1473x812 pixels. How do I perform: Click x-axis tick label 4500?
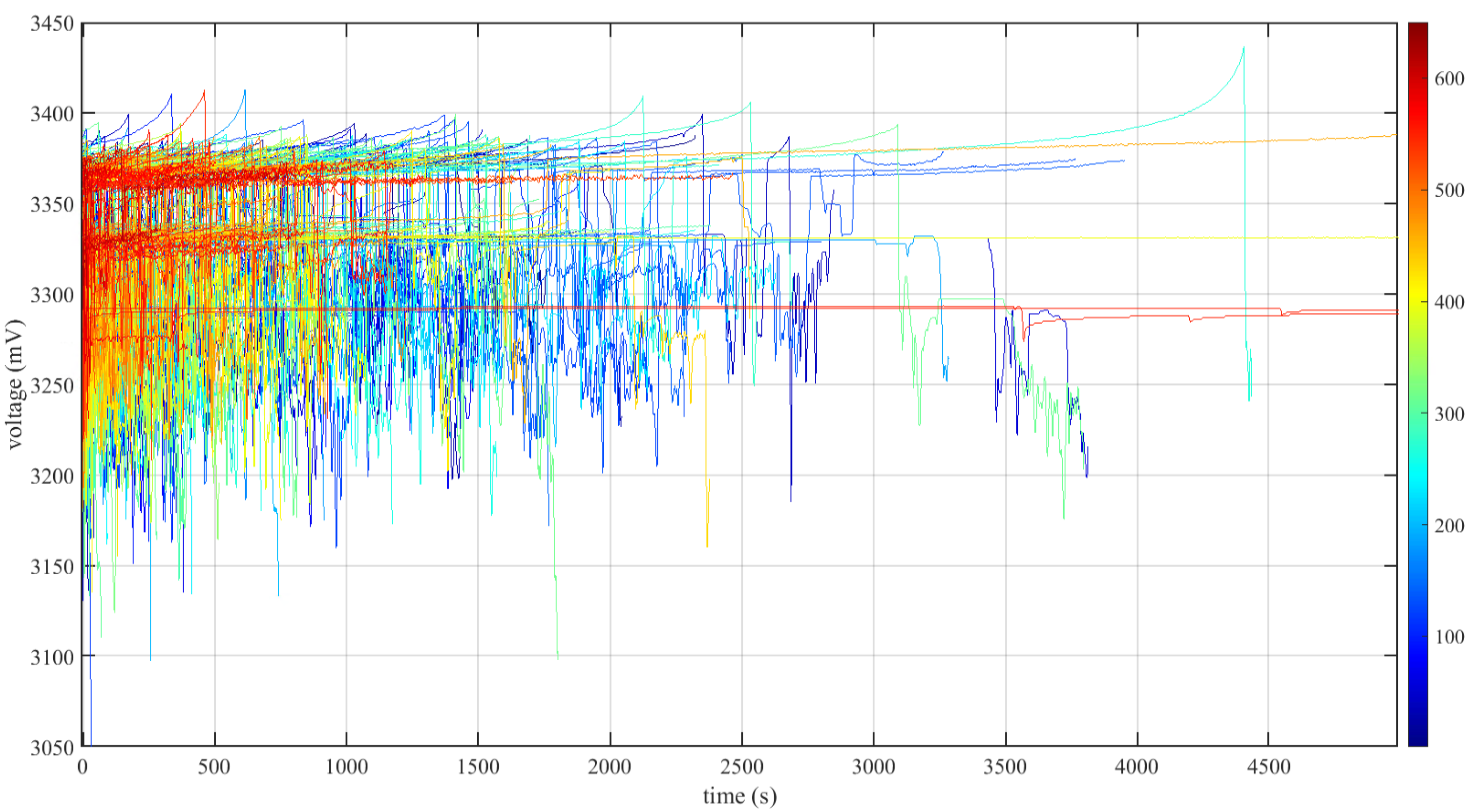(x=1268, y=767)
